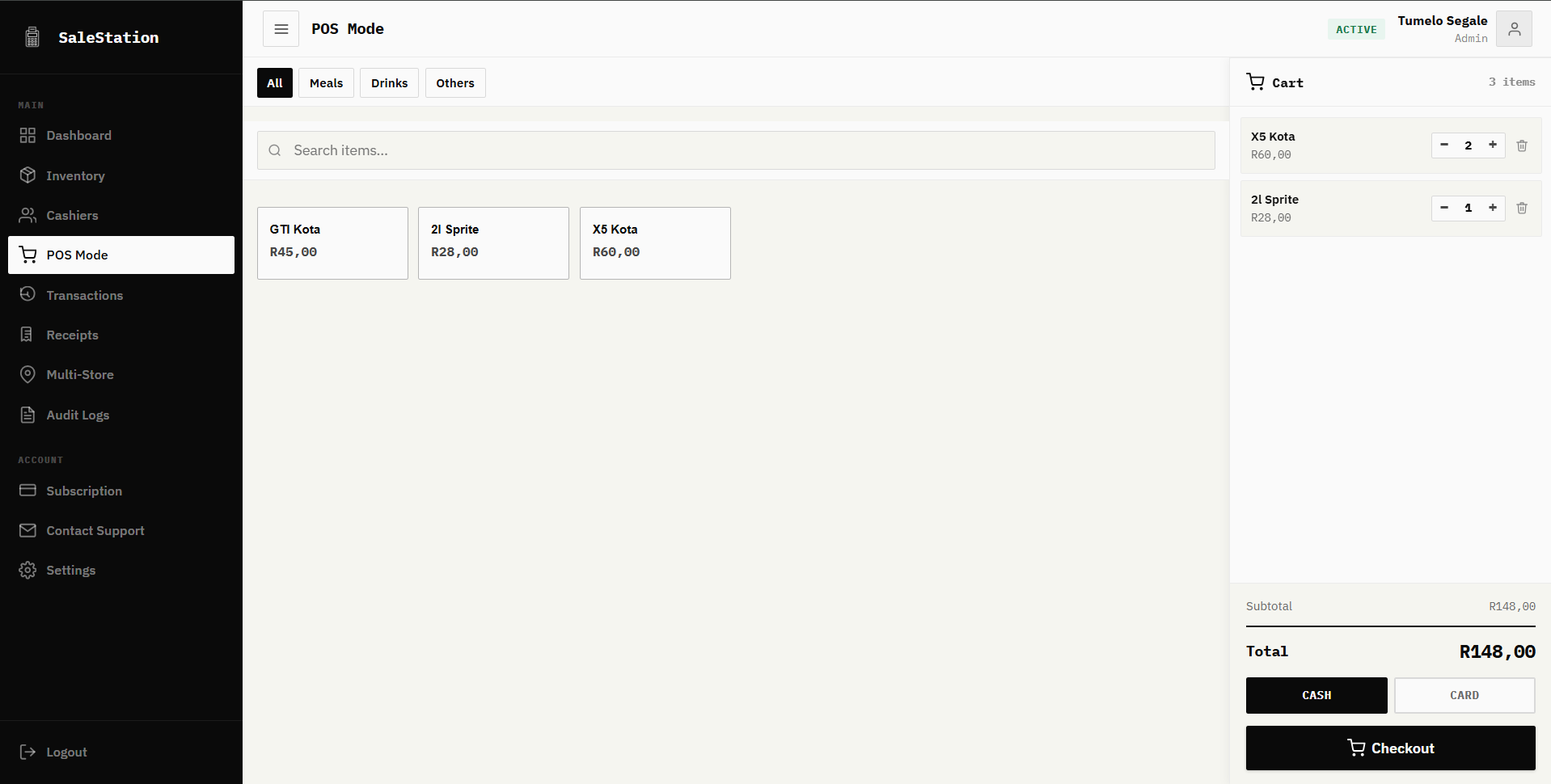The height and width of the screenshot is (784, 1551).
Task: Log out via Logout link
Action: [x=121, y=752]
